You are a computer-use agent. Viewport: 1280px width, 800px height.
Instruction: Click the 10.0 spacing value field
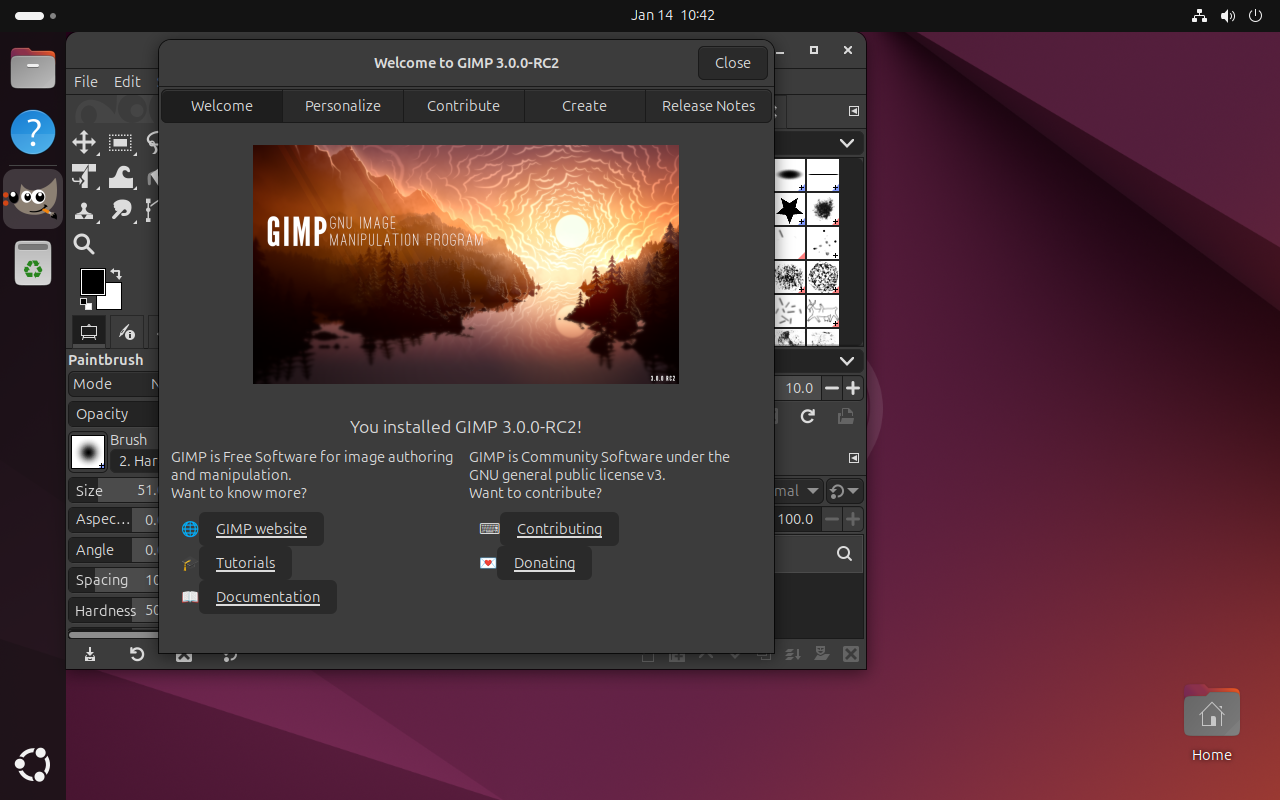coord(799,388)
